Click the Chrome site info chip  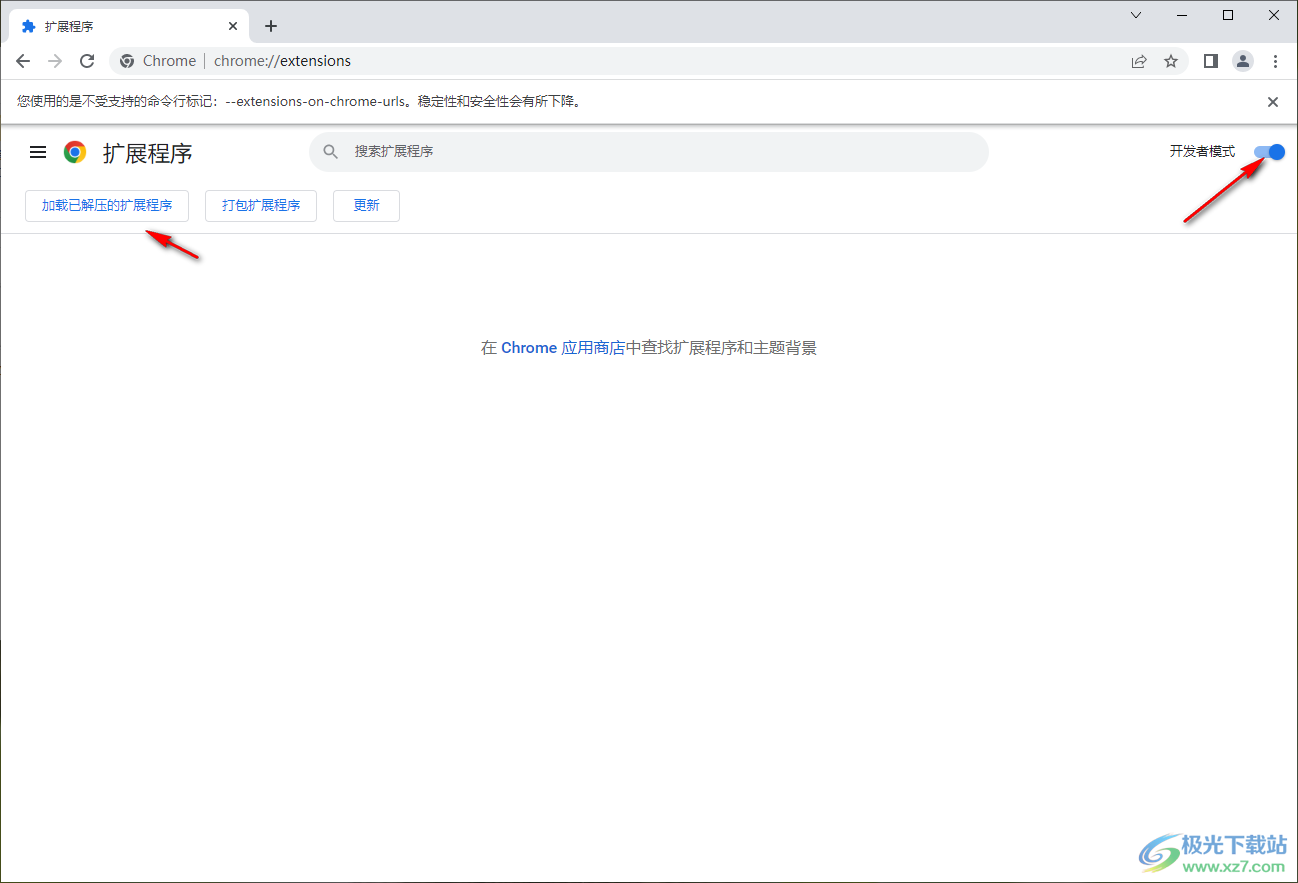point(158,61)
